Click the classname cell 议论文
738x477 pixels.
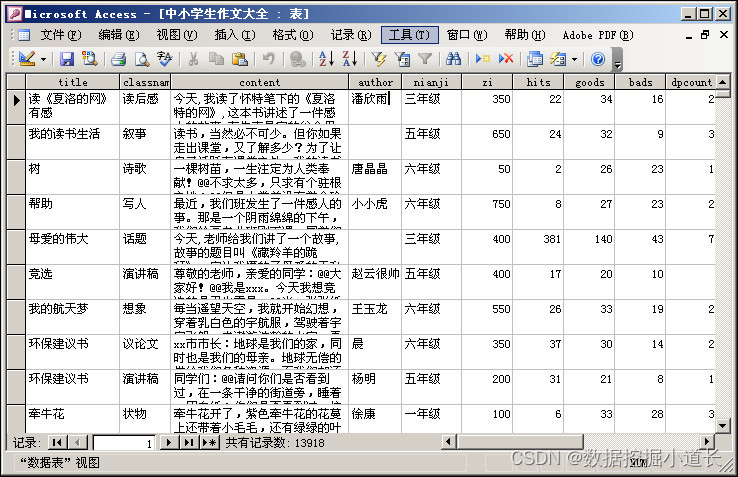tap(145, 352)
